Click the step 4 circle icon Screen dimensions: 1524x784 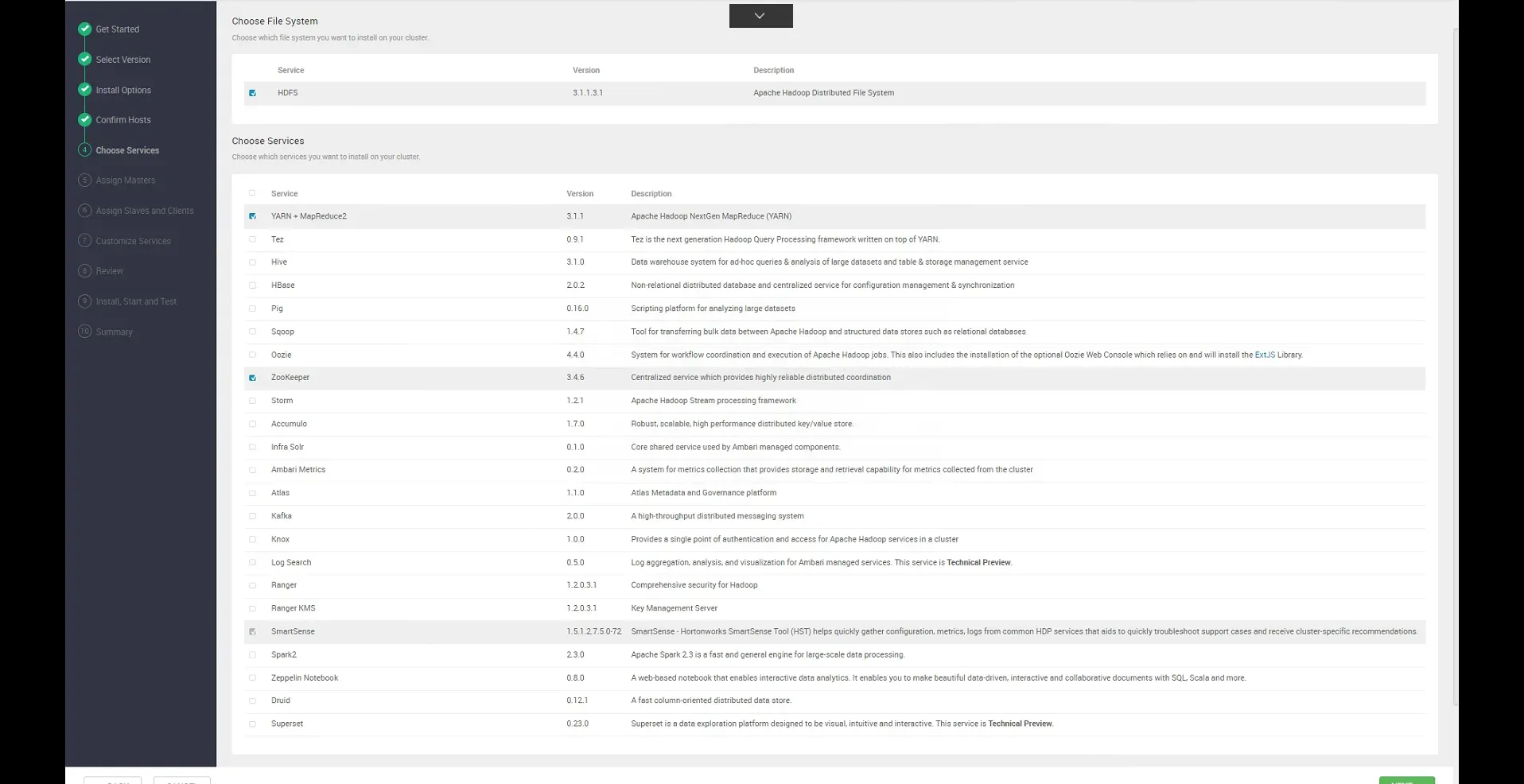(85, 150)
